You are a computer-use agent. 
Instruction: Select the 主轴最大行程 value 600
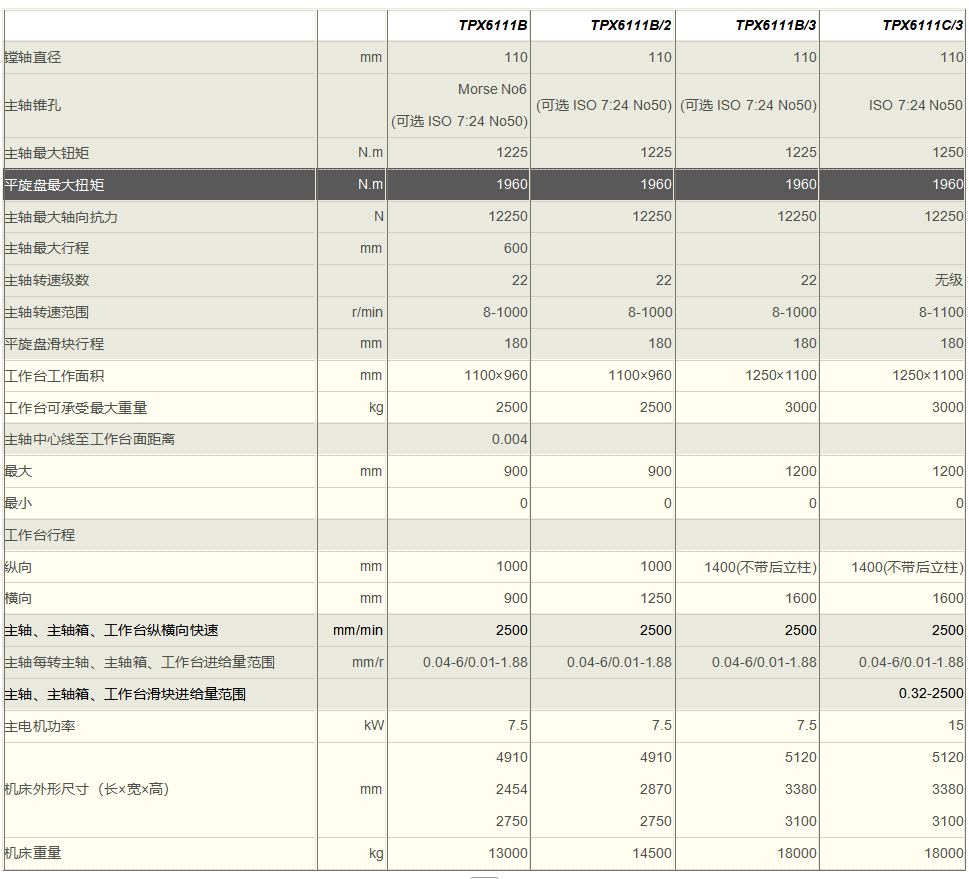515,248
